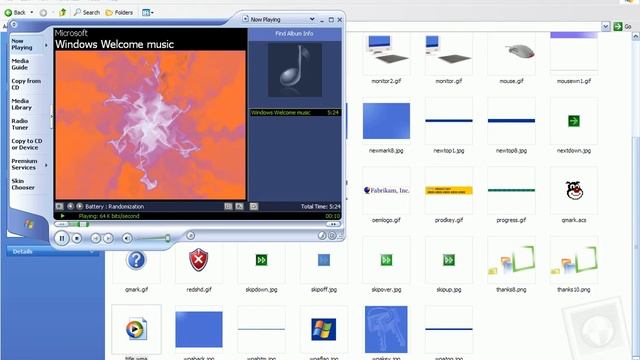Open address bar dropdown arrow
Image resolution: width=640 pixels, height=360 pixels.
[606, 27]
